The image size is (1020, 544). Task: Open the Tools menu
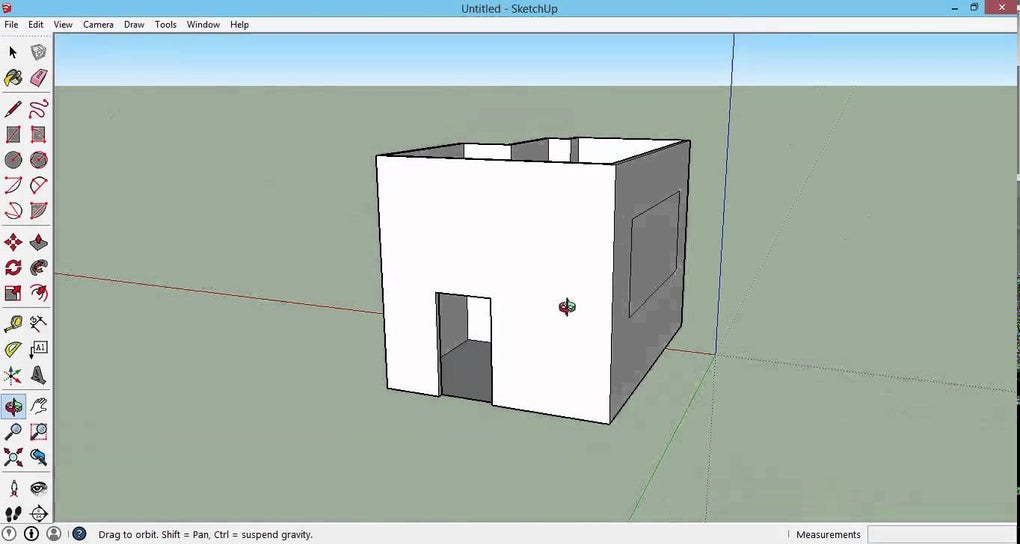[165, 25]
